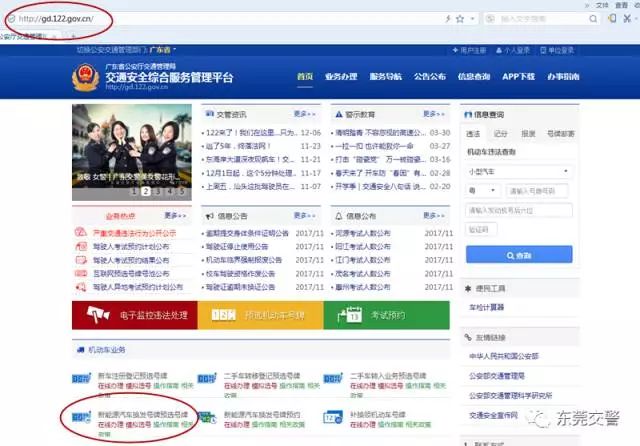The height and width of the screenshot is (446, 640).
Task: Click the icon next to 驾驶人考试预约结果公布
Action: [x=81, y=260]
